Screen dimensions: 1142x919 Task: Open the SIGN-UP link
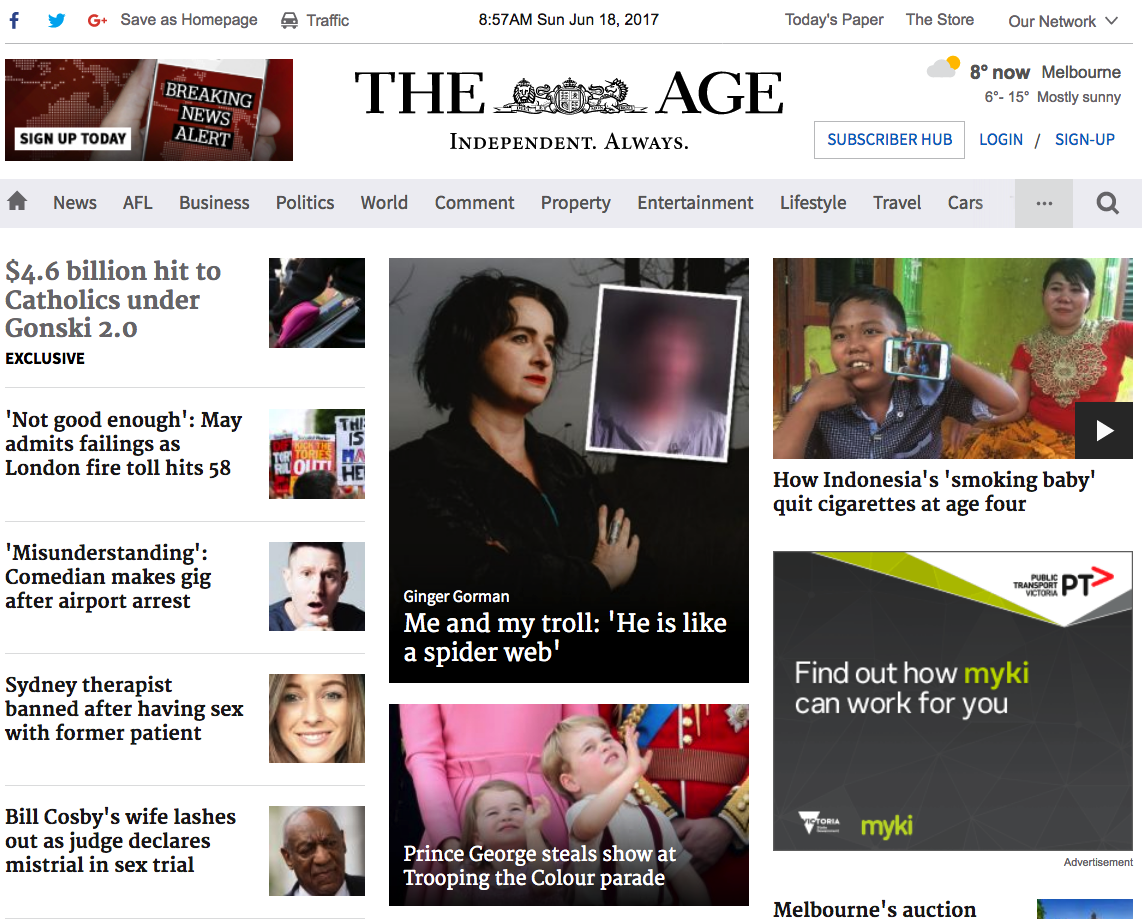(1084, 140)
